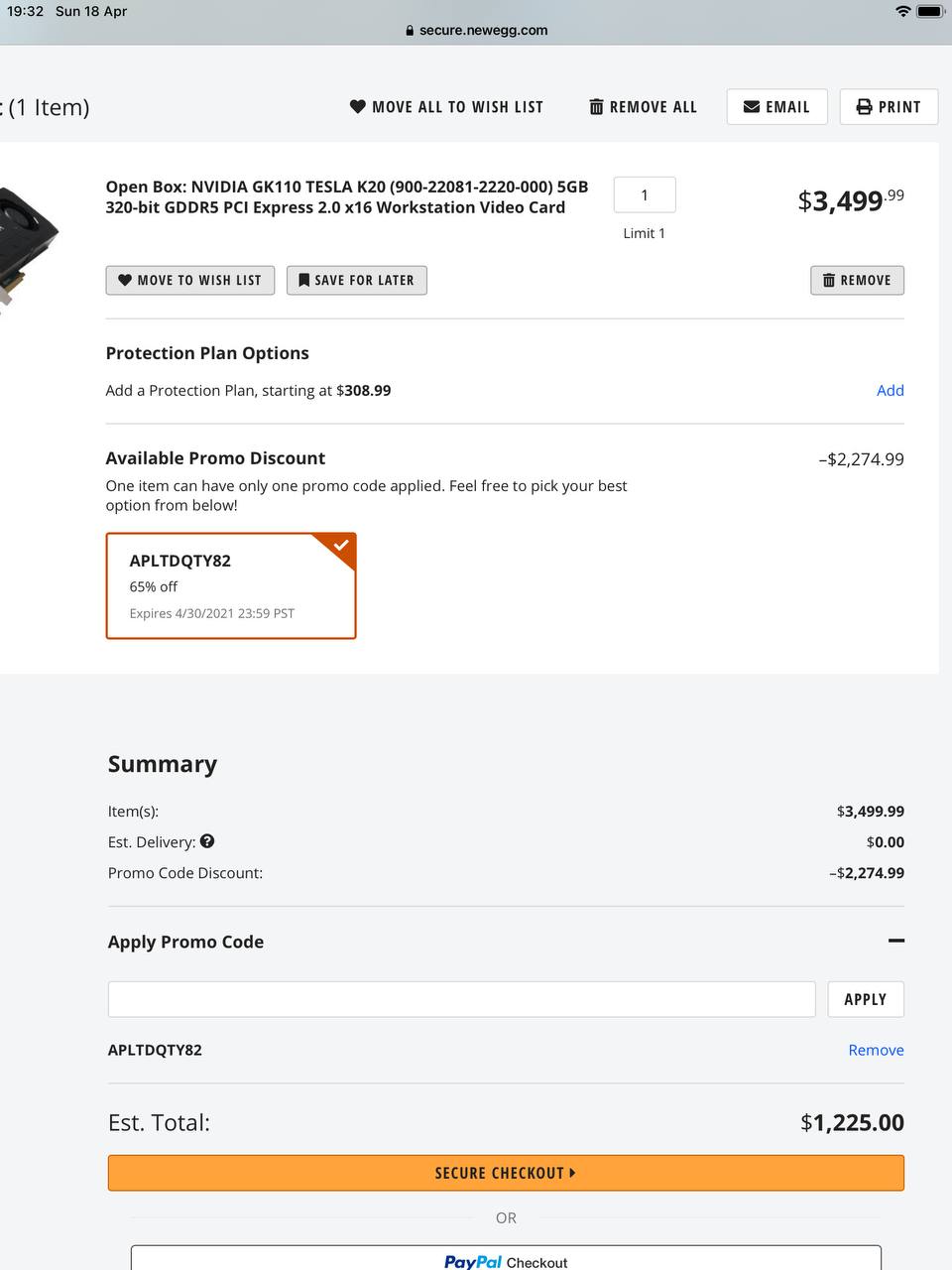Collapse the Apply Promo Code section

[896, 940]
